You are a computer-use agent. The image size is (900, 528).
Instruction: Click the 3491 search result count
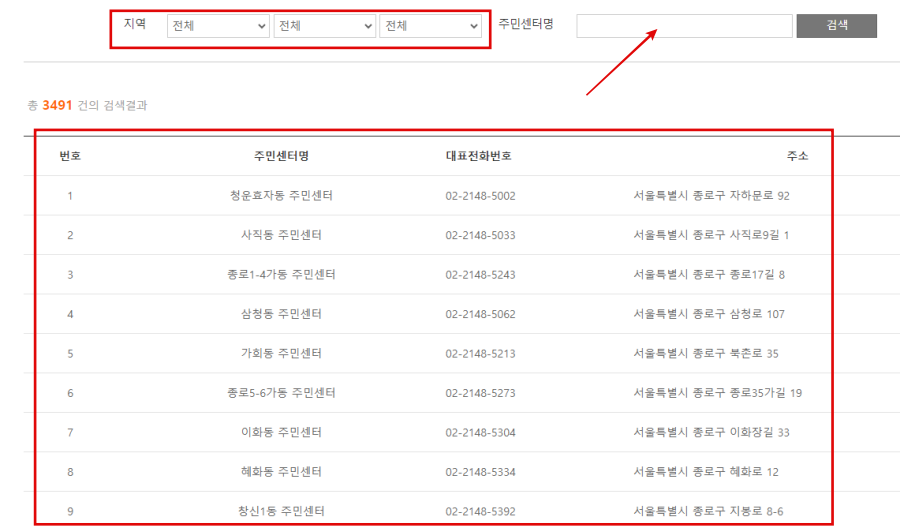coord(57,106)
